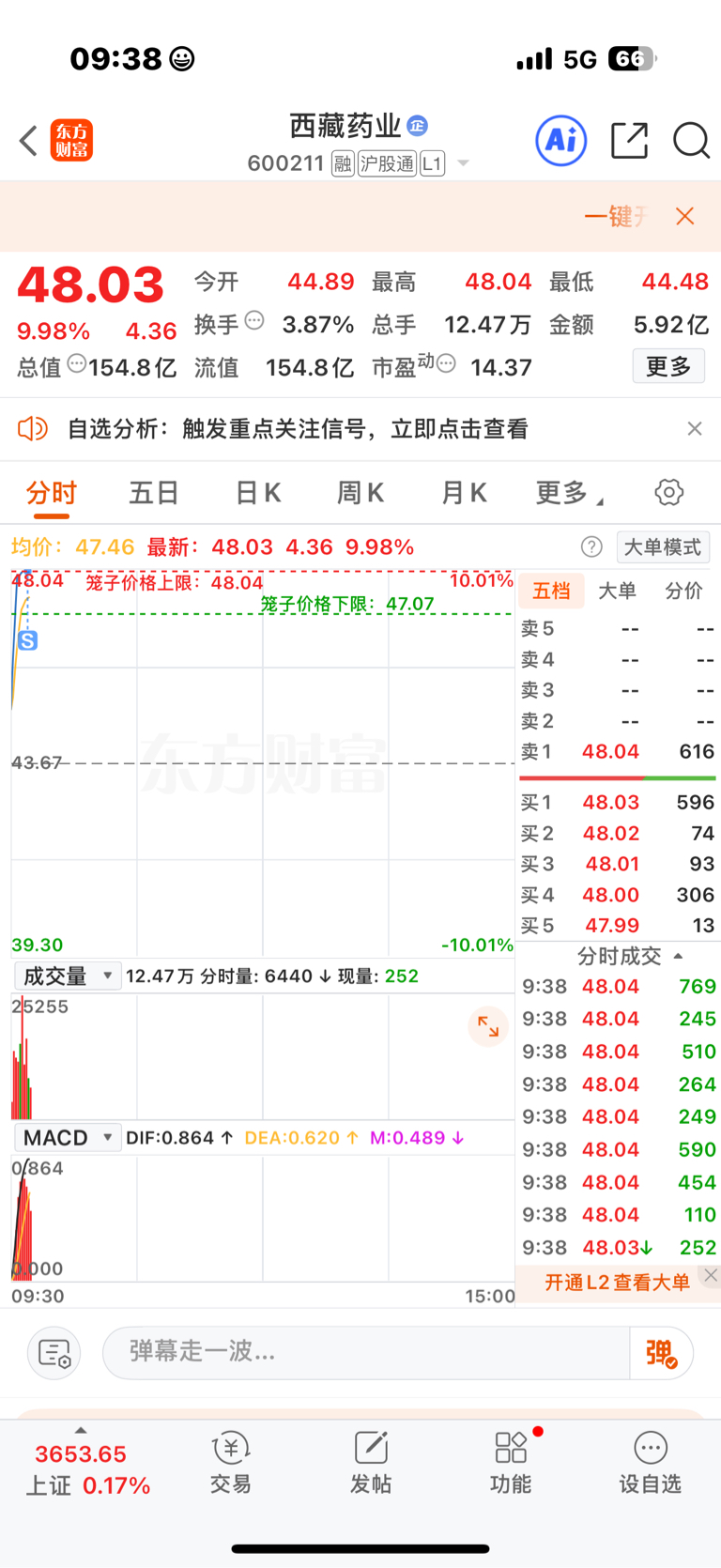Viewport: 721px width, 1568px height.
Task: Tap the trade row with volume 769
Action: [x=619, y=987]
